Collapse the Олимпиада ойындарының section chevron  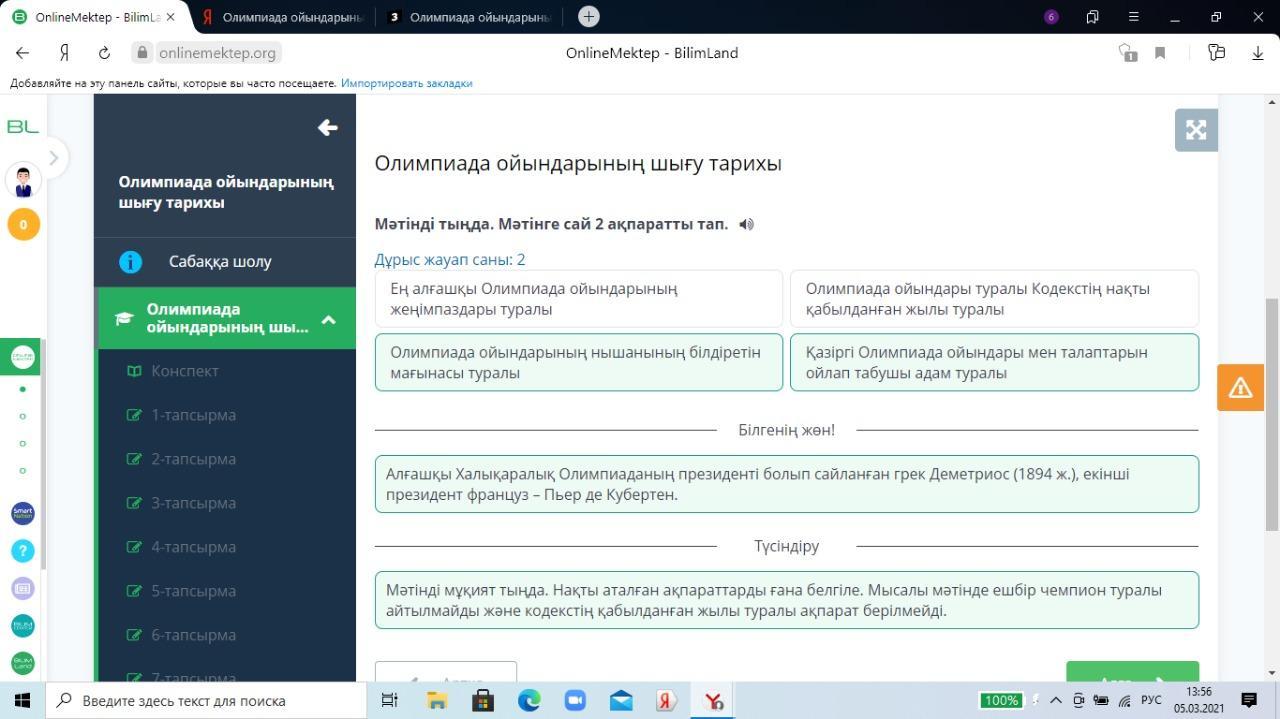328,319
